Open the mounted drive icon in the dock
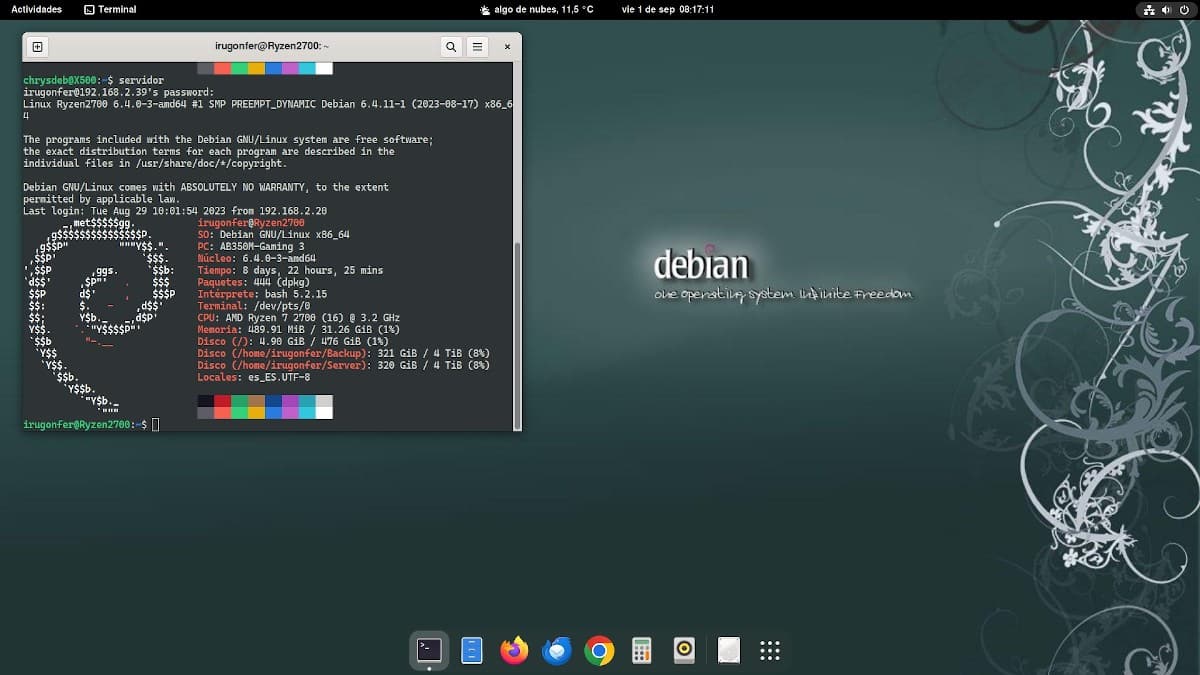 click(x=729, y=651)
